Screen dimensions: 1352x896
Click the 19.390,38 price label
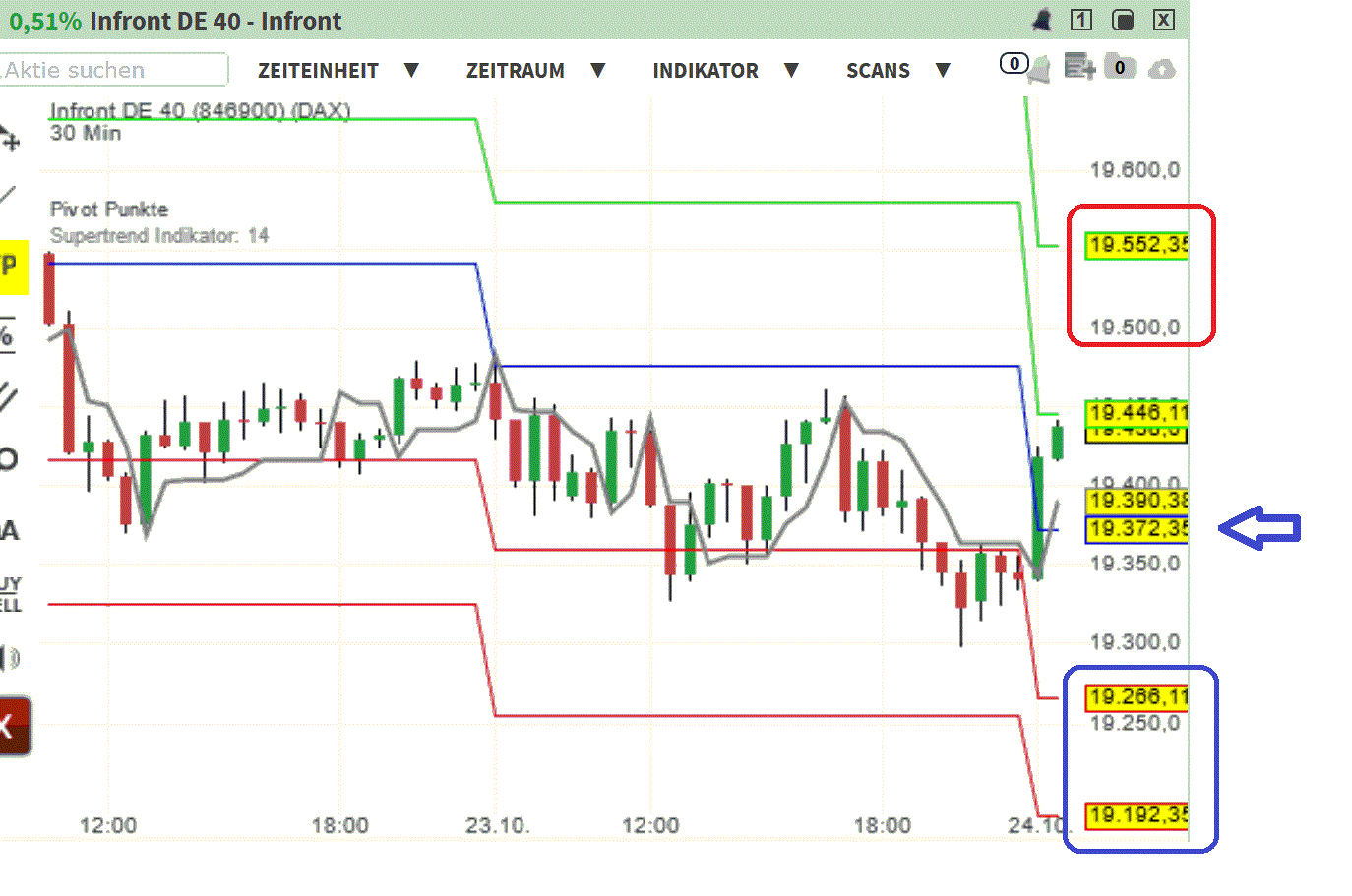click(x=1137, y=501)
